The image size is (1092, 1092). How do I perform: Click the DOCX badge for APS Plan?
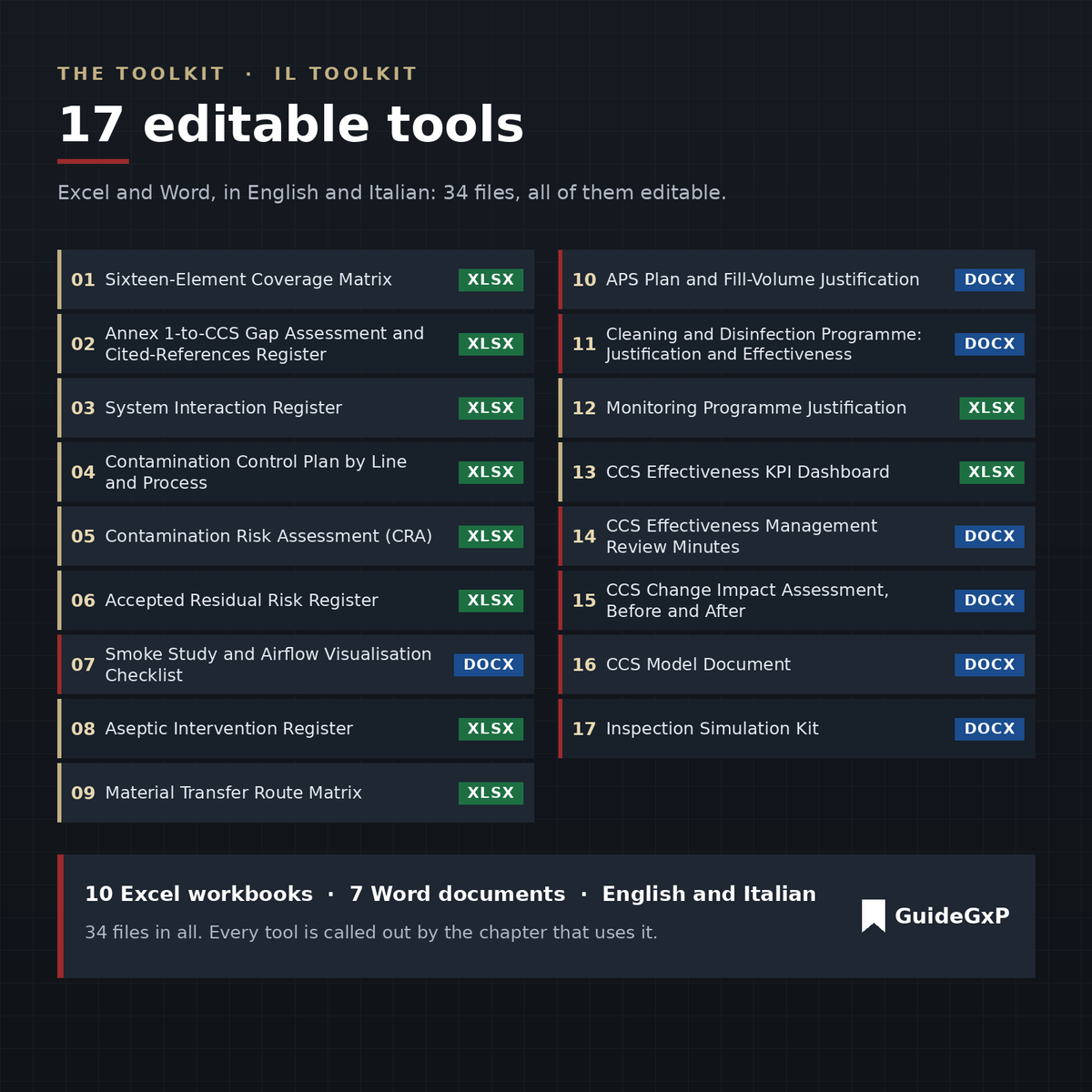point(989,279)
